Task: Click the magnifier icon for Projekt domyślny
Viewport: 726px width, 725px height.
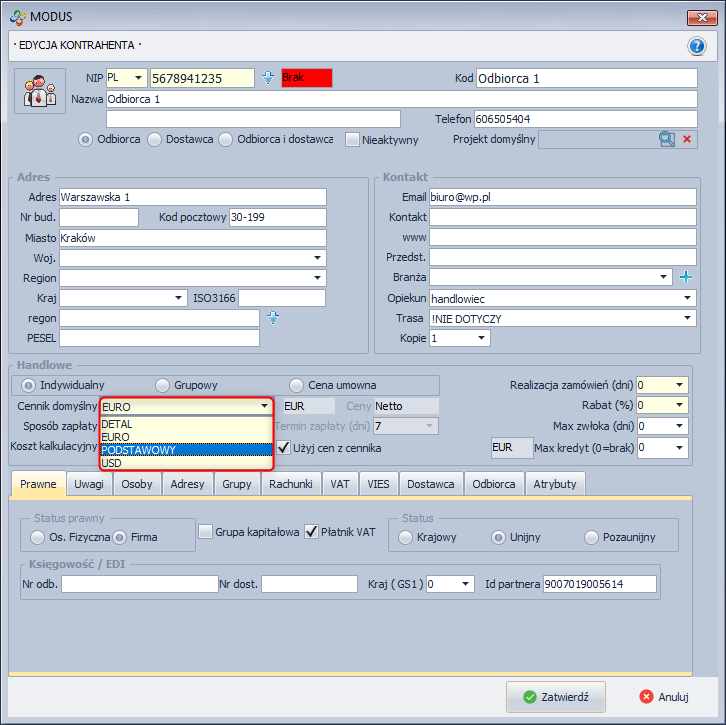Action: point(667,140)
